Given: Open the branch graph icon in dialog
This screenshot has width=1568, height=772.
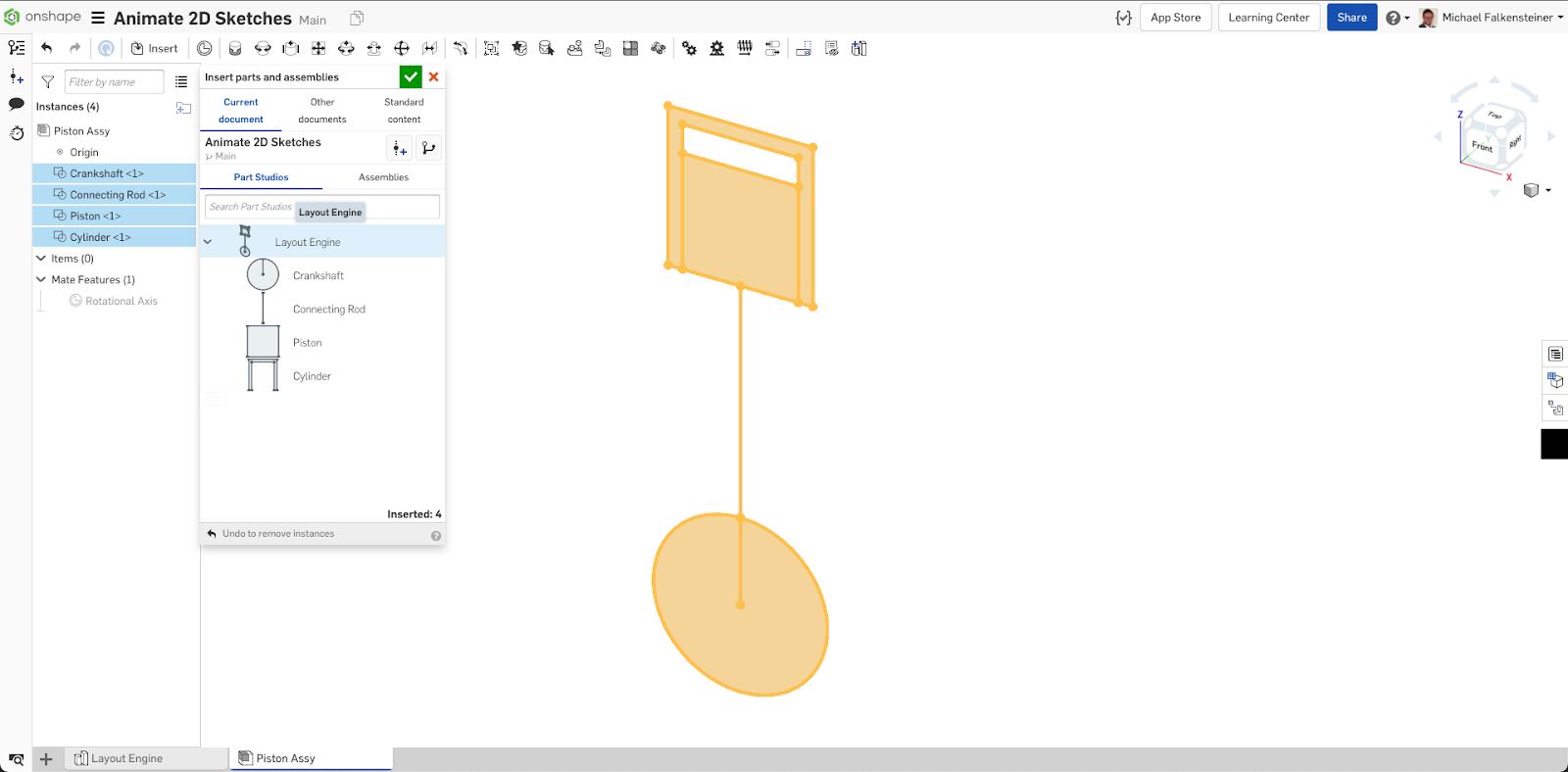Looking at the screenshot, I should point(428,148).
